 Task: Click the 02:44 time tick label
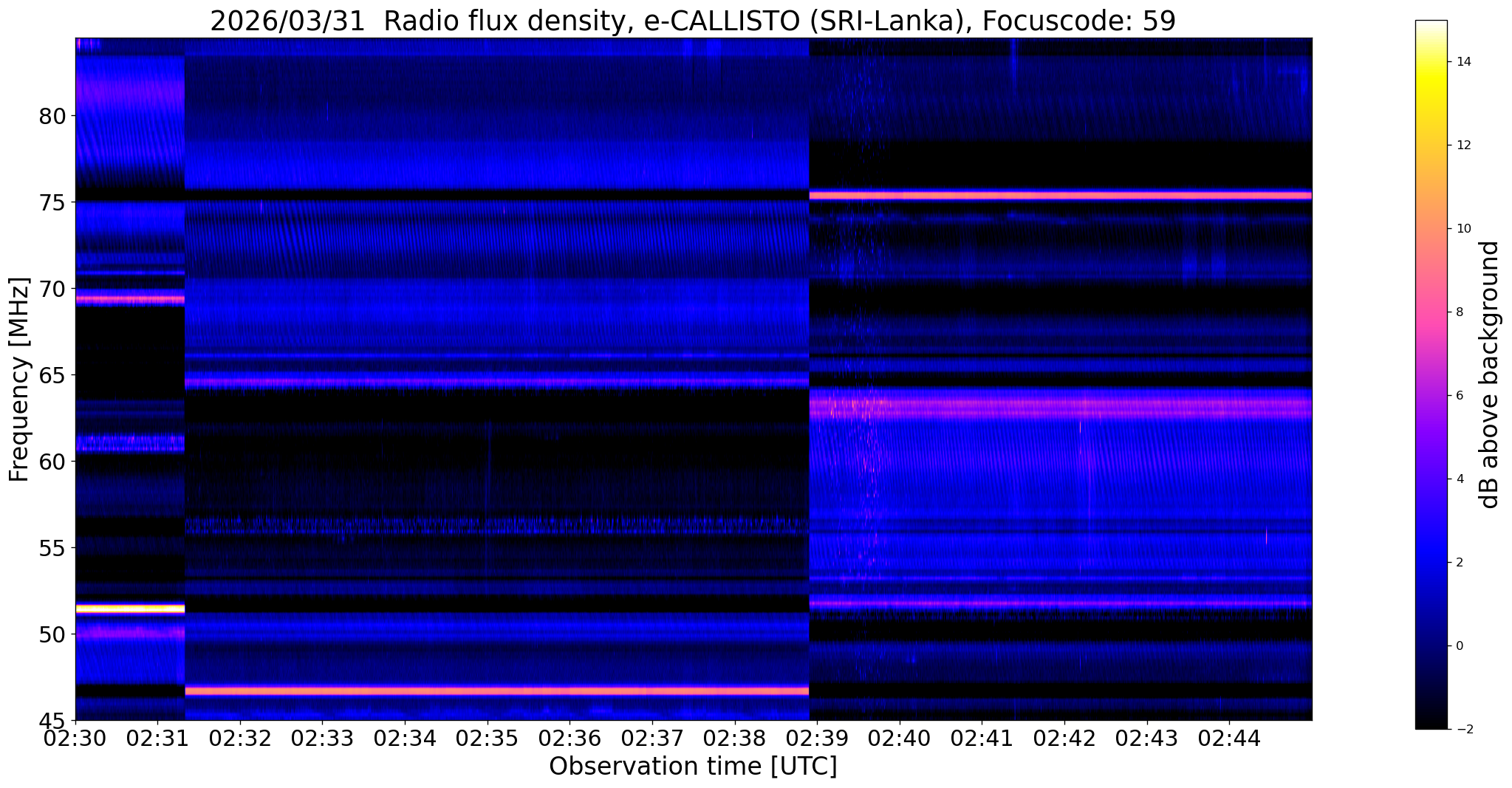(1229, 738)
